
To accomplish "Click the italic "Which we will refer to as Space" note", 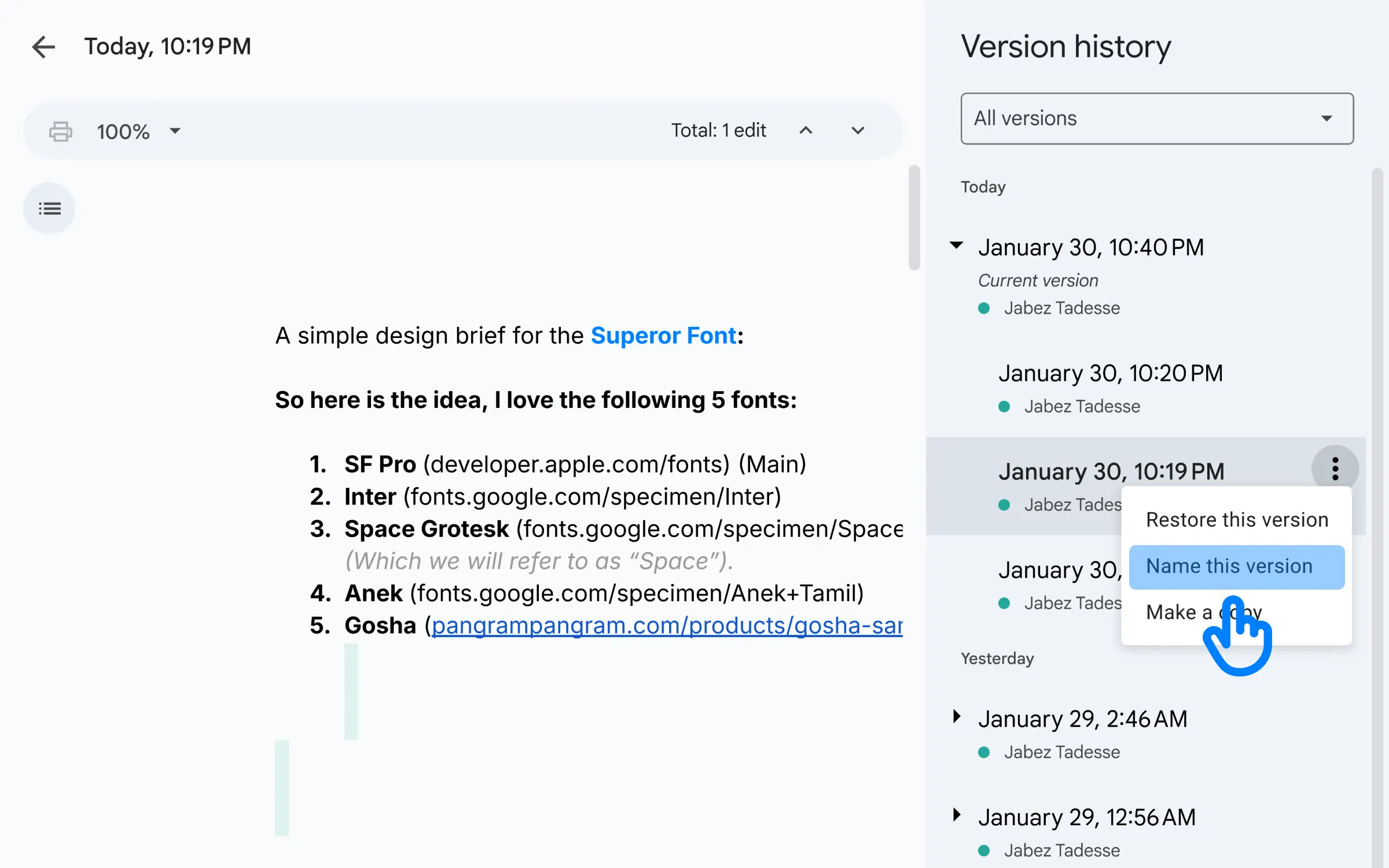I will point(539,561).
